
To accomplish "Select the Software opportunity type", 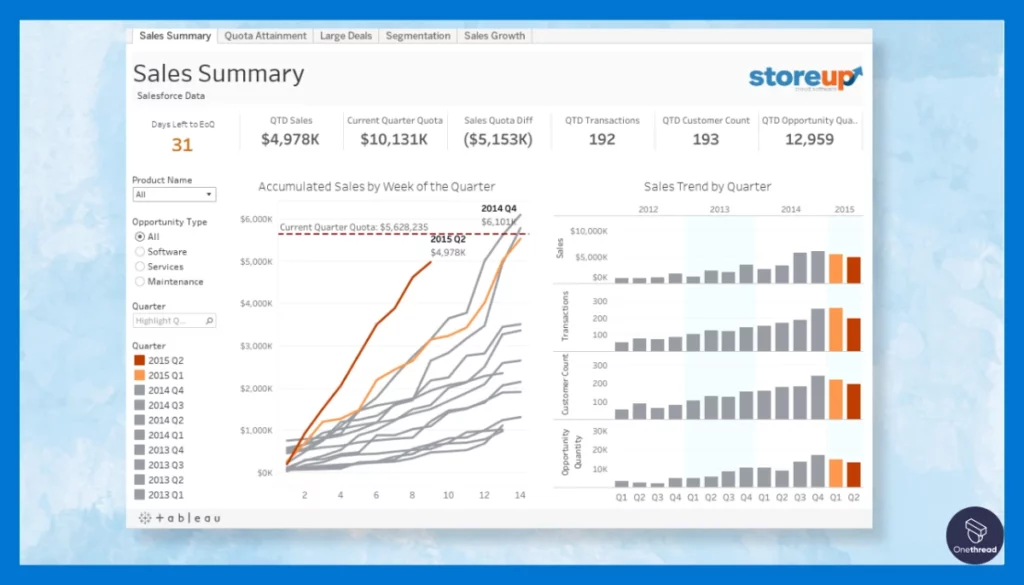I will click(x=140, y=251).
